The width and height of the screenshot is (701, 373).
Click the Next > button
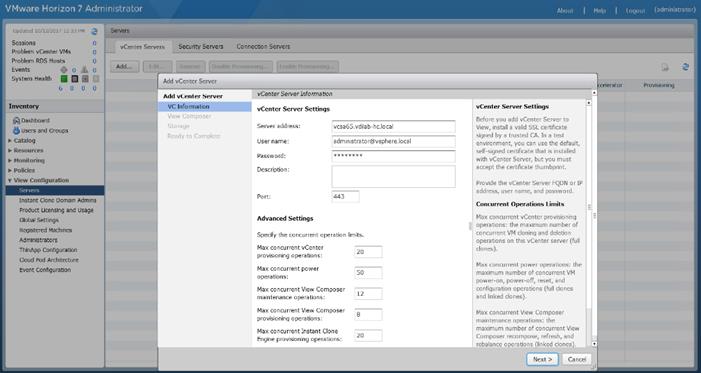(x=542, y=359)
